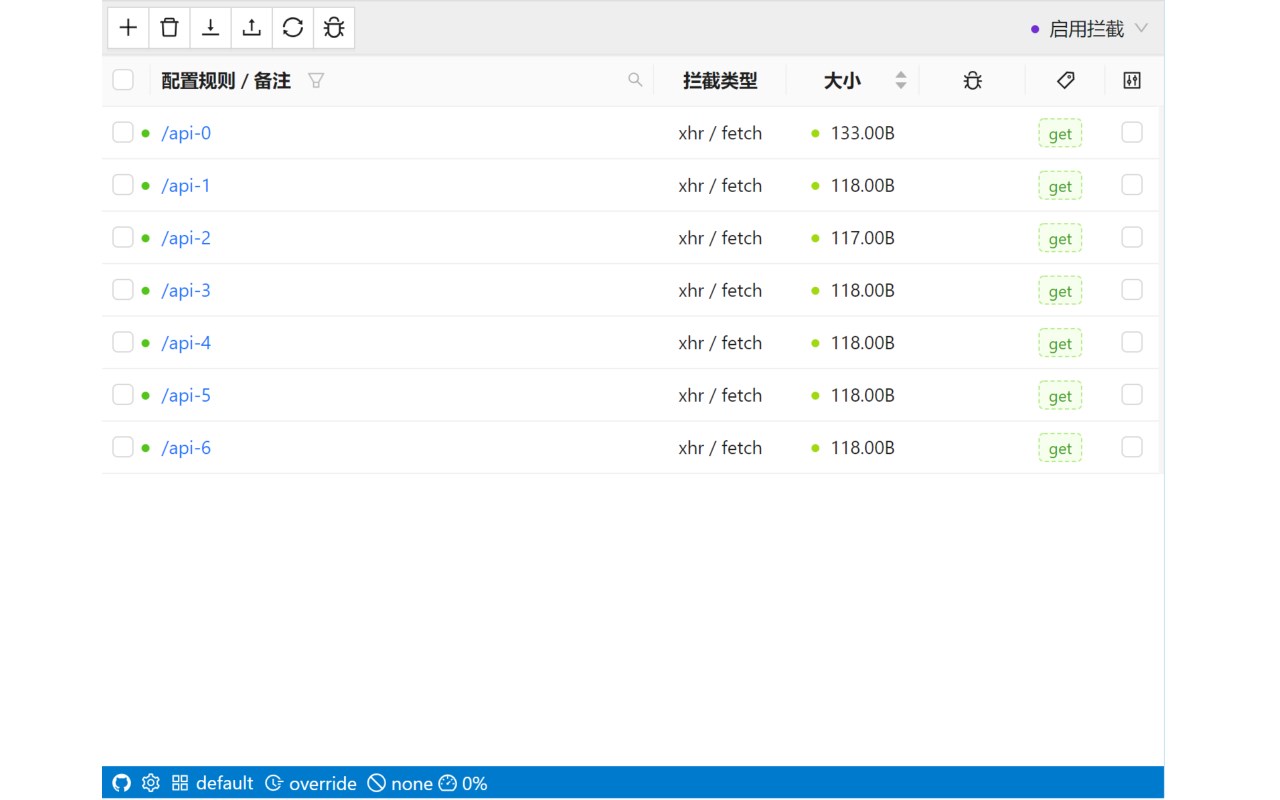This screenshot has height=800, width=1280.
Task: Open the /api-5 rule link
Action: [186, 395]
